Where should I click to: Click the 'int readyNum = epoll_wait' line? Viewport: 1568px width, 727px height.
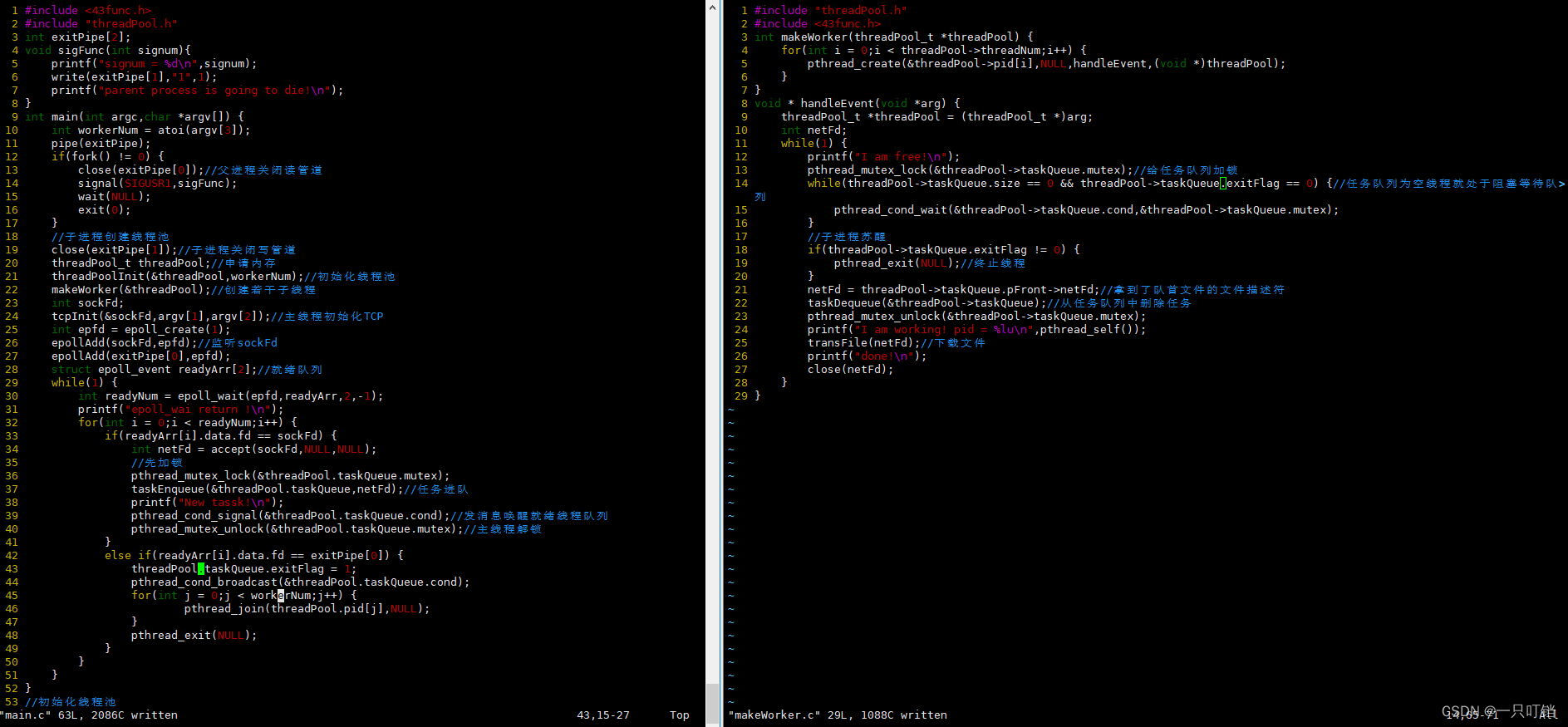pyautogui.click(x=231, y=395)
